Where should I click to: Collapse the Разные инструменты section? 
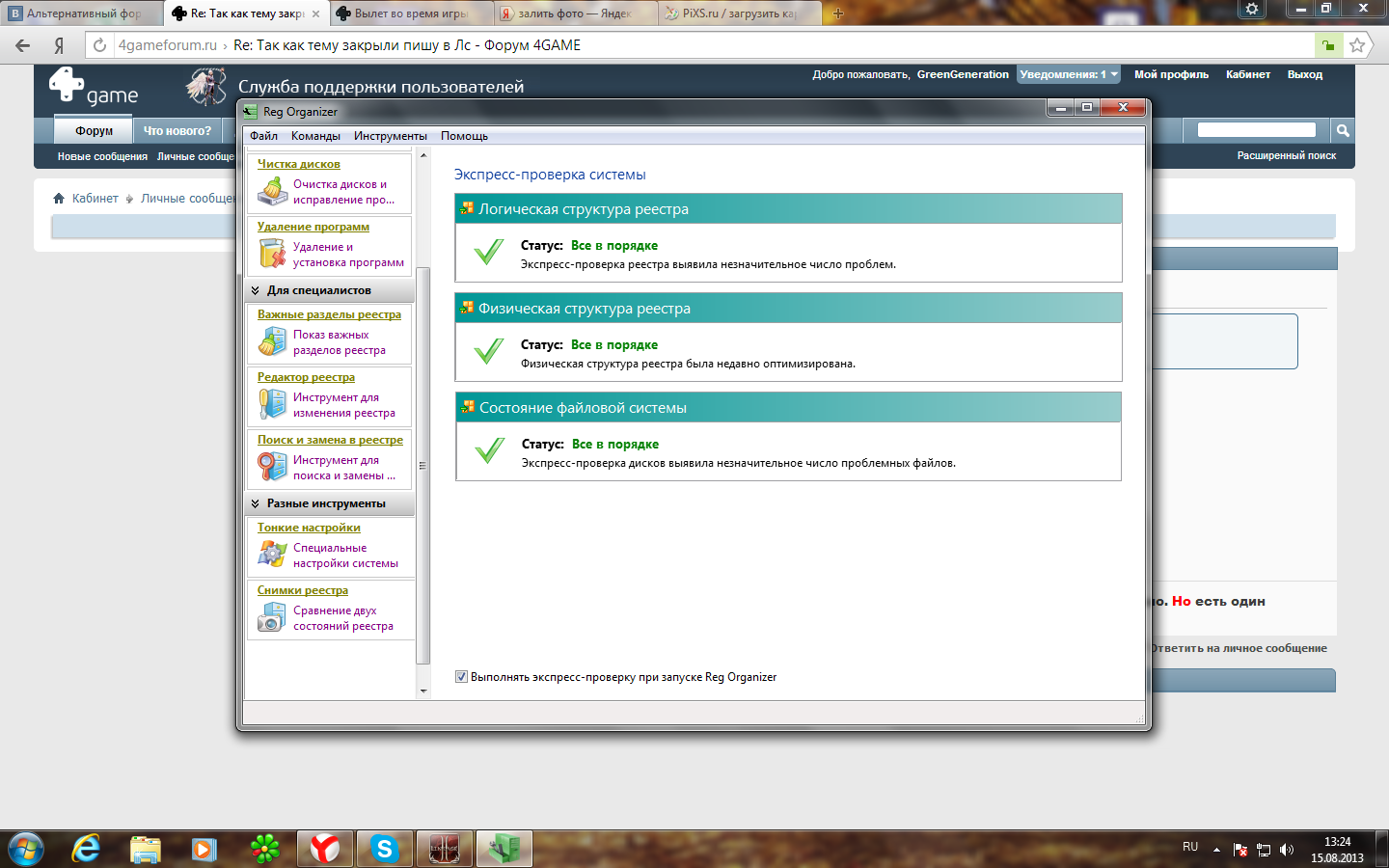click(255, 503)
